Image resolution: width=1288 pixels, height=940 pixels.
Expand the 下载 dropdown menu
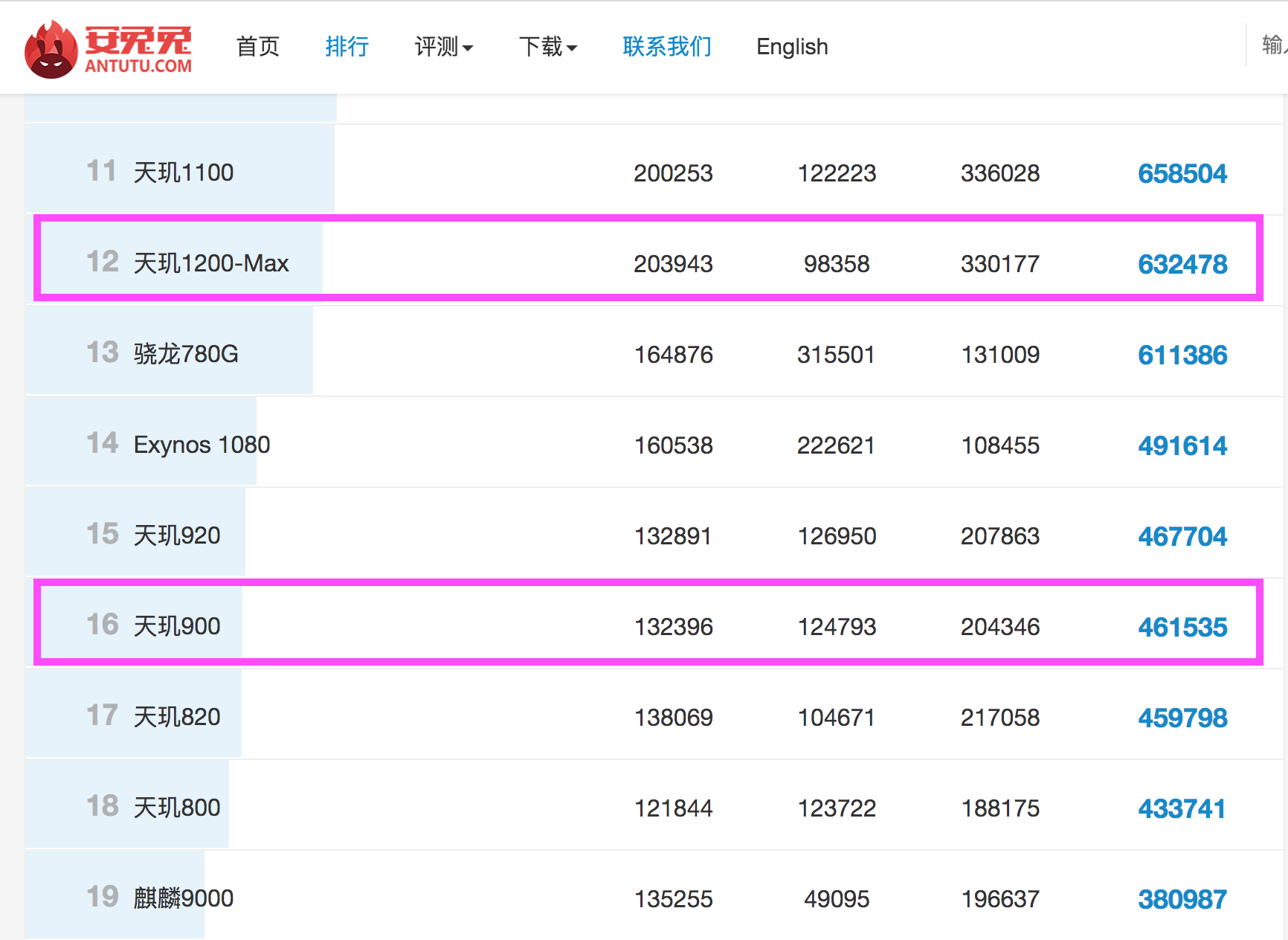click(x=547, y=47)
